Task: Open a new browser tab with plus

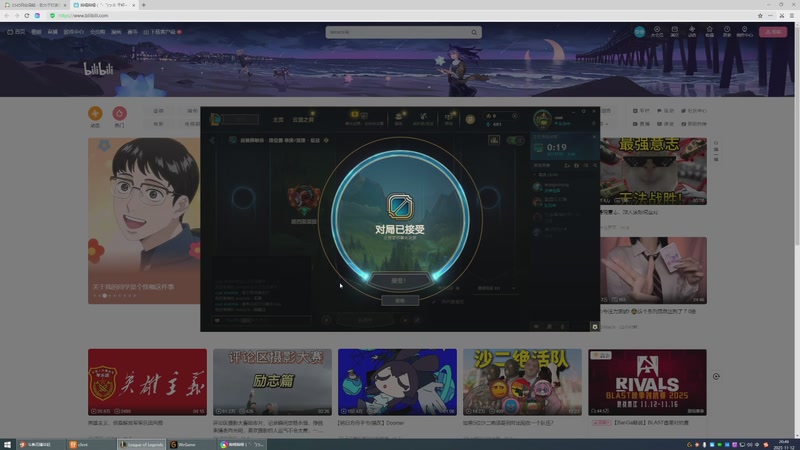Action: [x=143, y=5]
